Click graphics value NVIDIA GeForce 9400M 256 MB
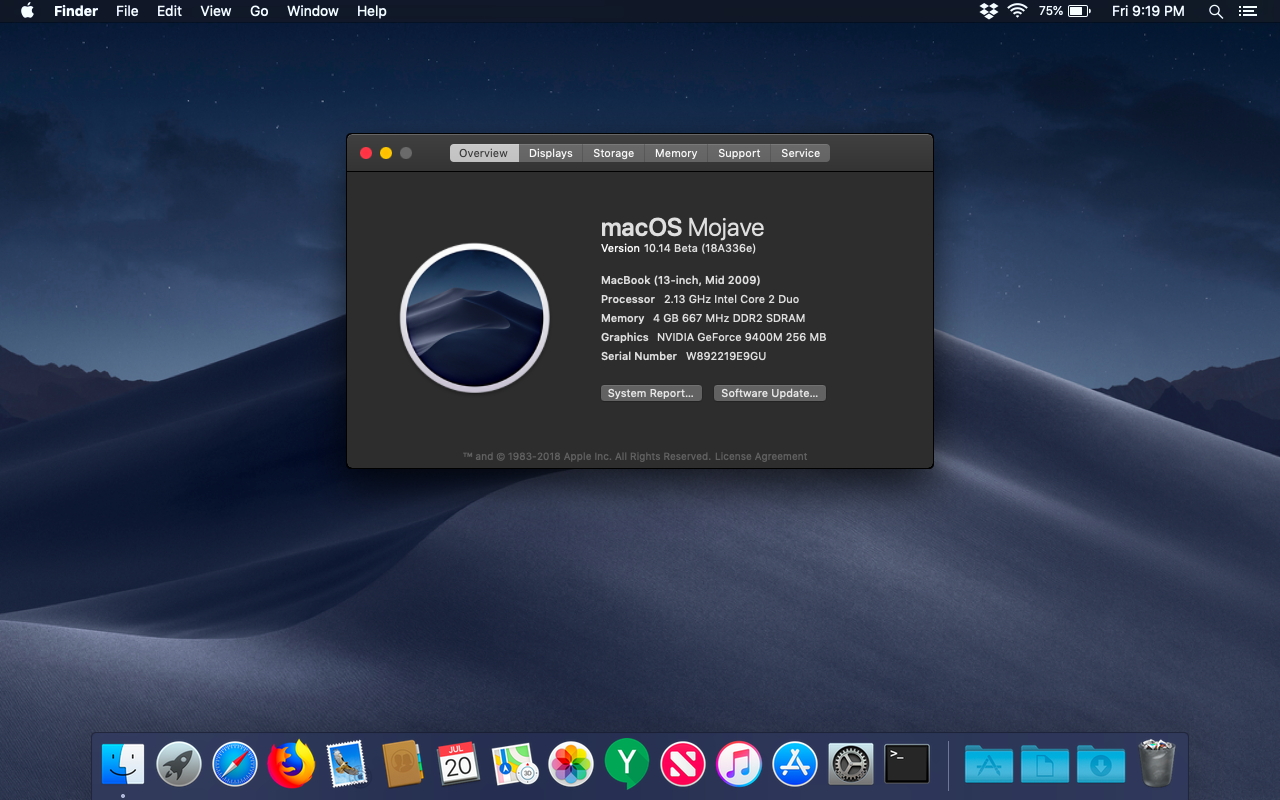Screen dimensions: 1280x800 click(741, 337)
